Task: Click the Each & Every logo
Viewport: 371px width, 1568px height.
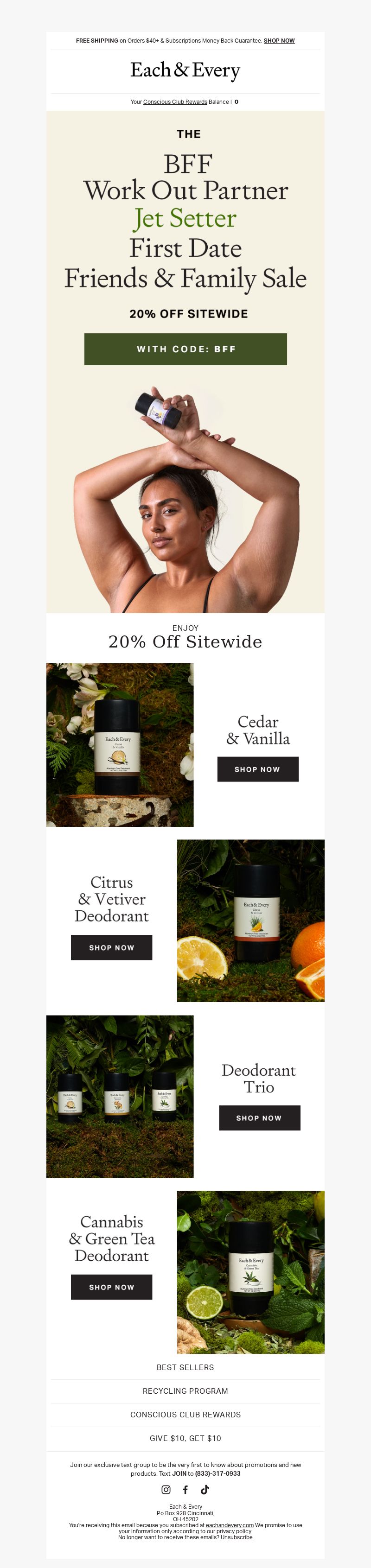Action: coord(185,70)
